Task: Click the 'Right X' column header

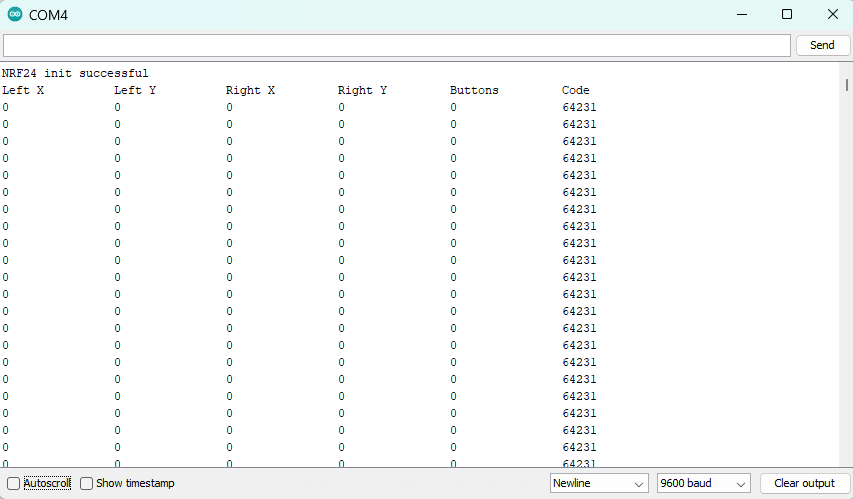Action: (250, 90)
